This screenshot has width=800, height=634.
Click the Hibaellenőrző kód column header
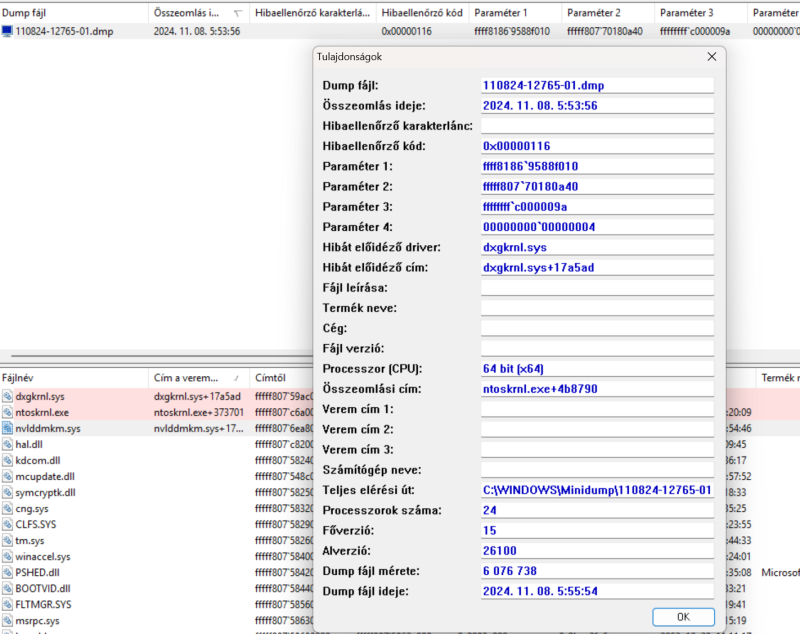pyautogui.click(x=422, y=13)
